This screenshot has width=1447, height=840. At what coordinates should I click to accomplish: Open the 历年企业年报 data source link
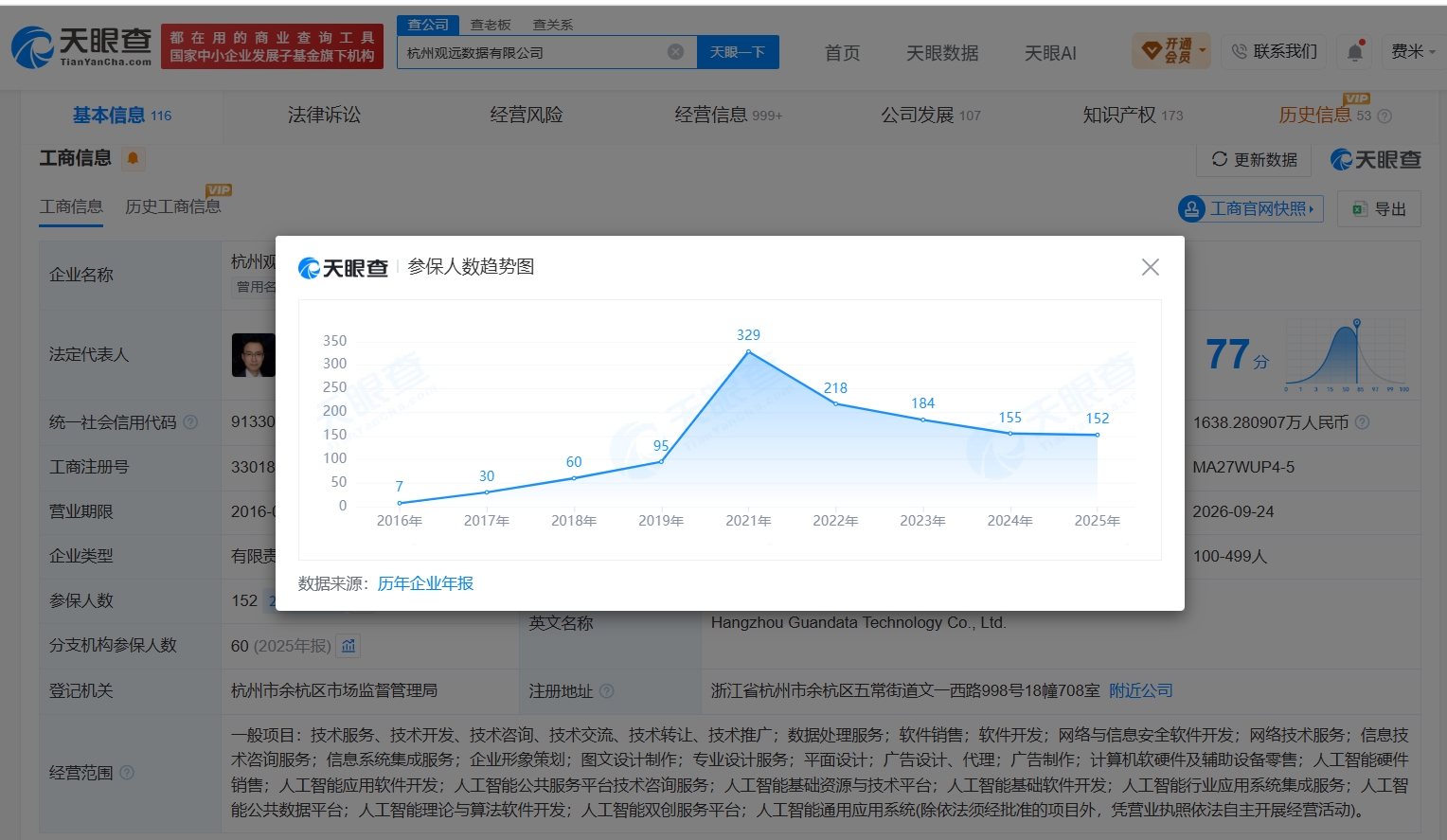click(x=425, y=583)
